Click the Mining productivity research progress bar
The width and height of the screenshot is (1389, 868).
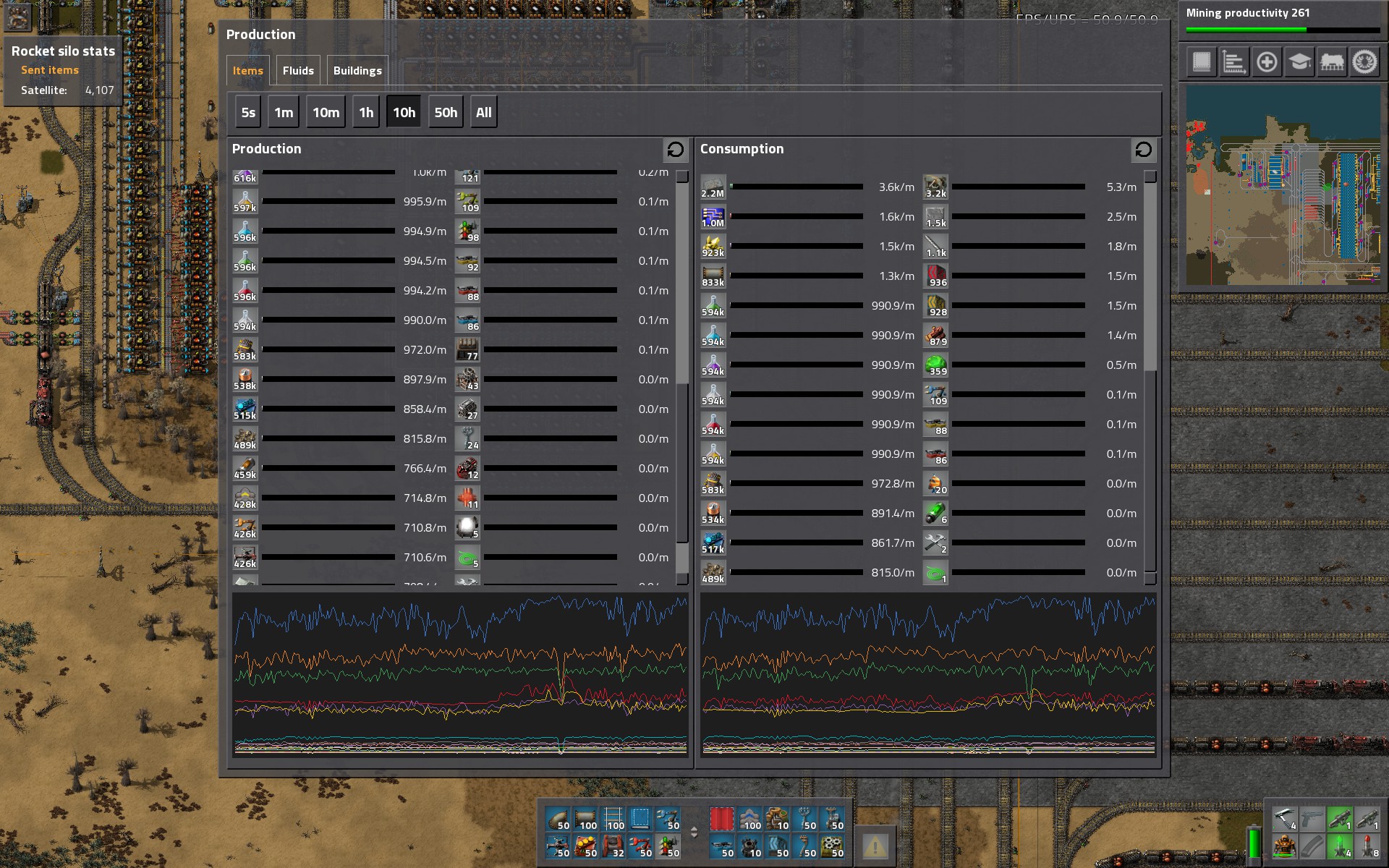tap(1283, 30)
